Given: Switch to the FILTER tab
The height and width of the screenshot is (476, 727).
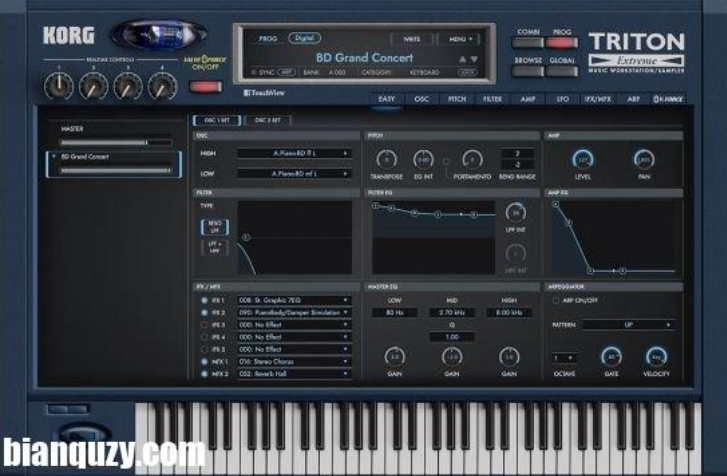Looking at the screenshot, I should (x=493, y=100).
